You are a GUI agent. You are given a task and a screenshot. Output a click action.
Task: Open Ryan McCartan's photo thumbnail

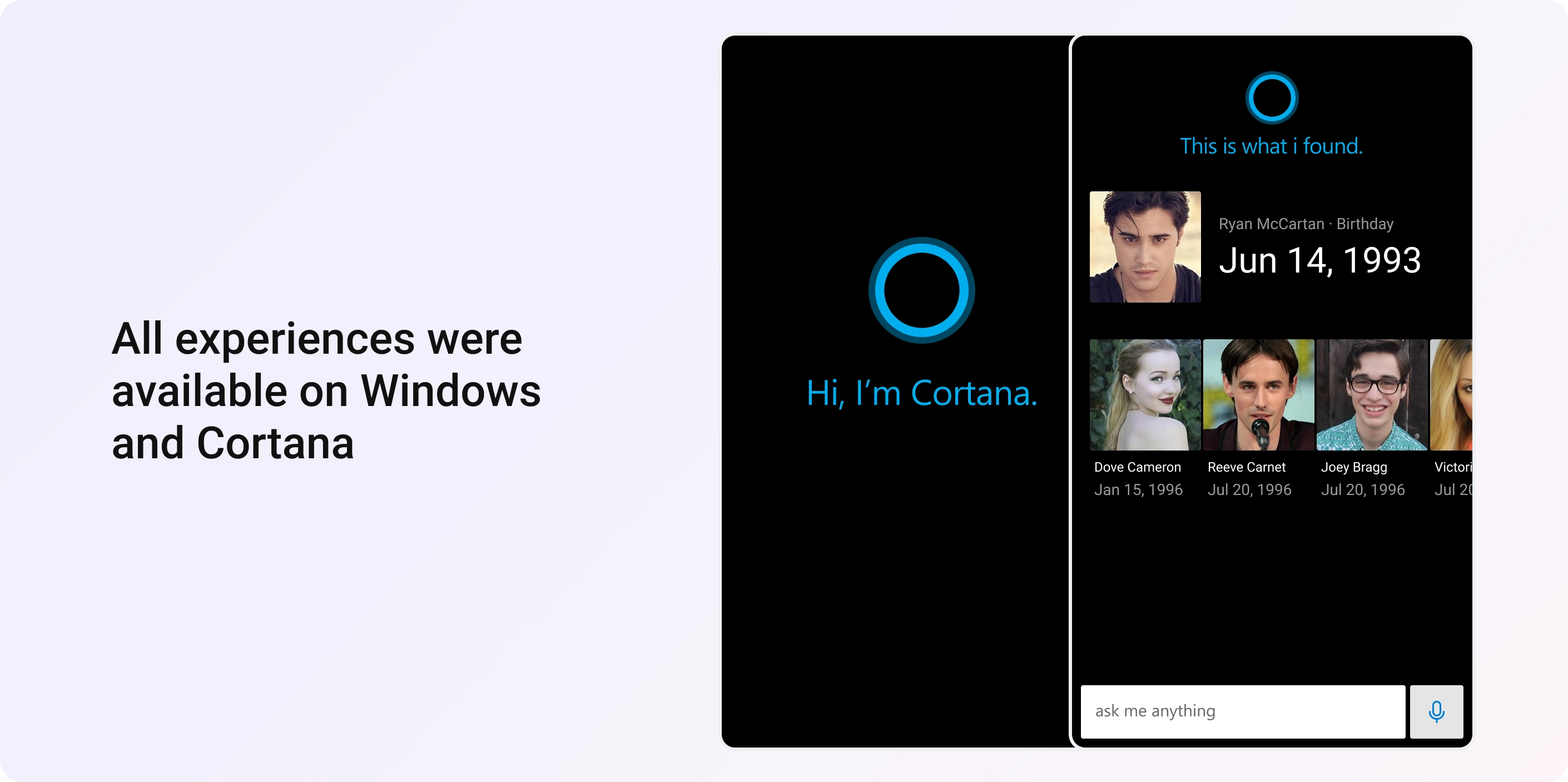[x=1145, y=246]
